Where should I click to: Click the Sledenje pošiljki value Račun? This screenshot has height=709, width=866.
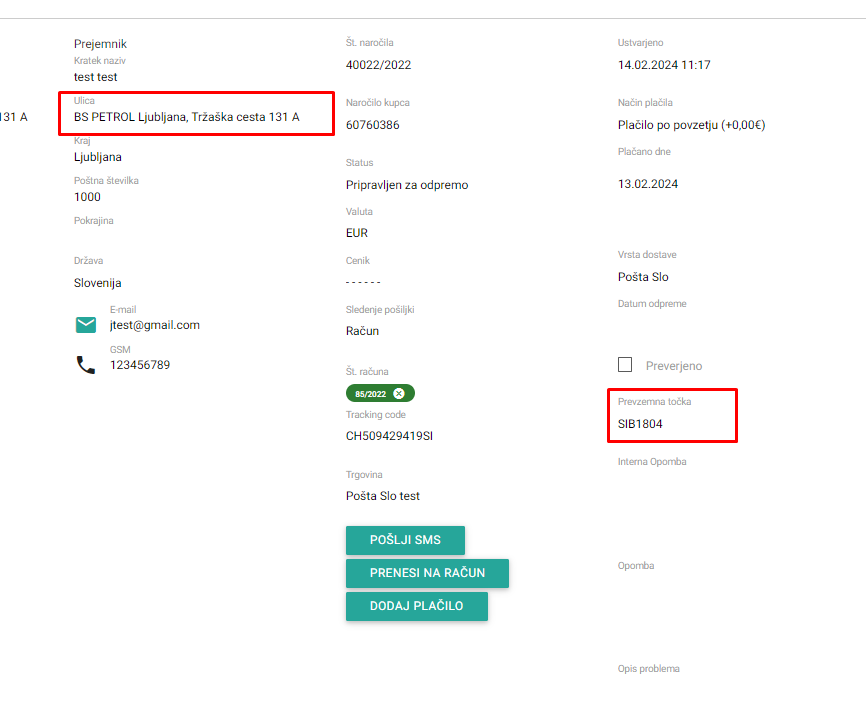tap(362, 331)
